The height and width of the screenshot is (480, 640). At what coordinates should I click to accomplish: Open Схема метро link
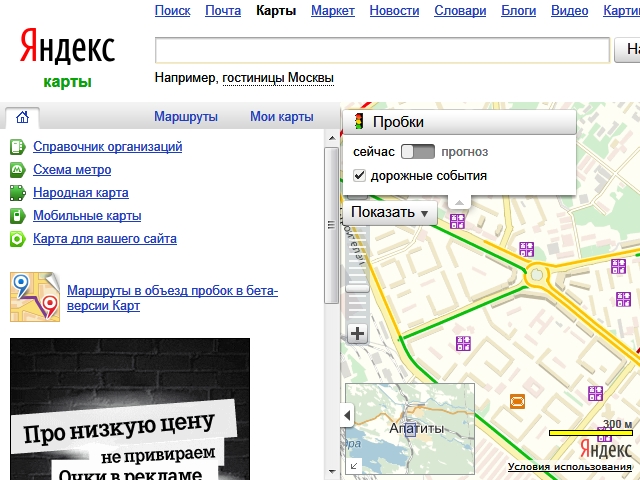tap(72, 169)
